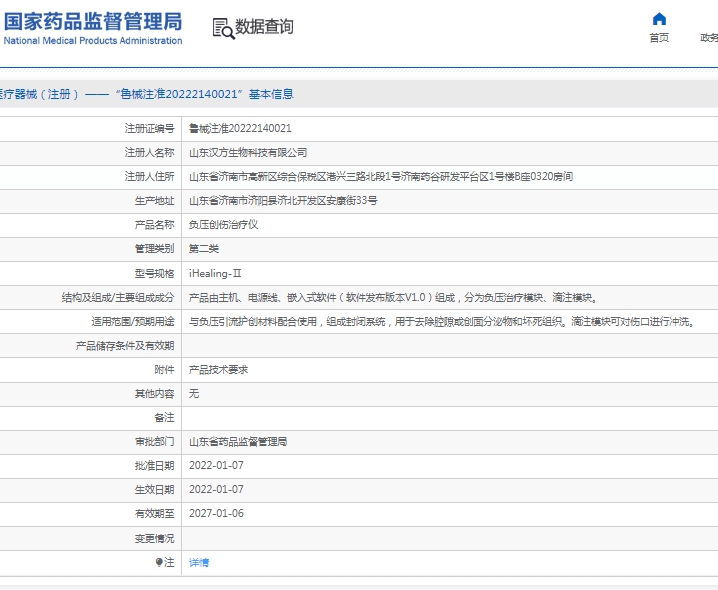Click the National Medical Products Administration subtitle

click(93, 41)
